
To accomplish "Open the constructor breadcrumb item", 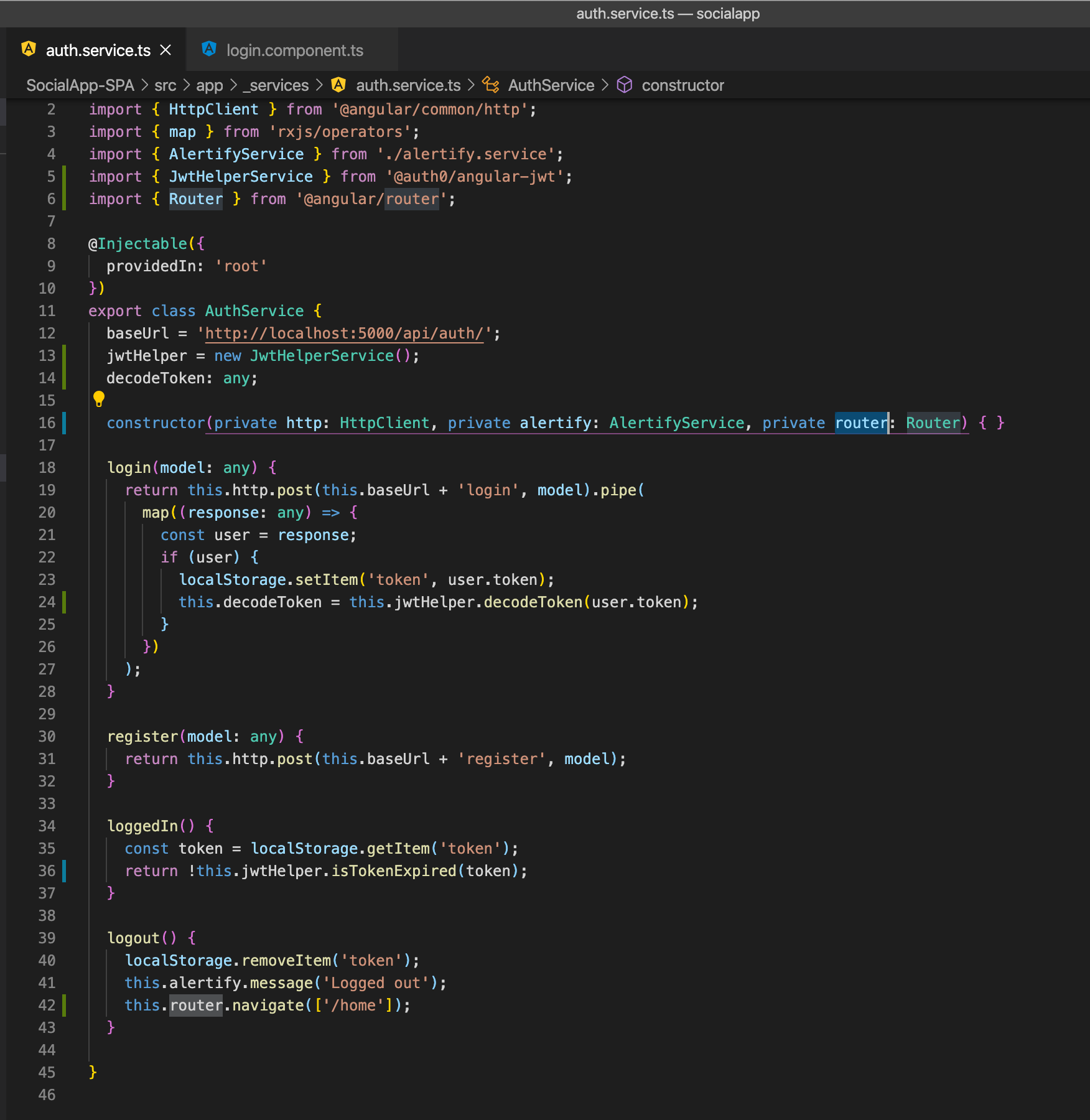I will tap(682, 85).
